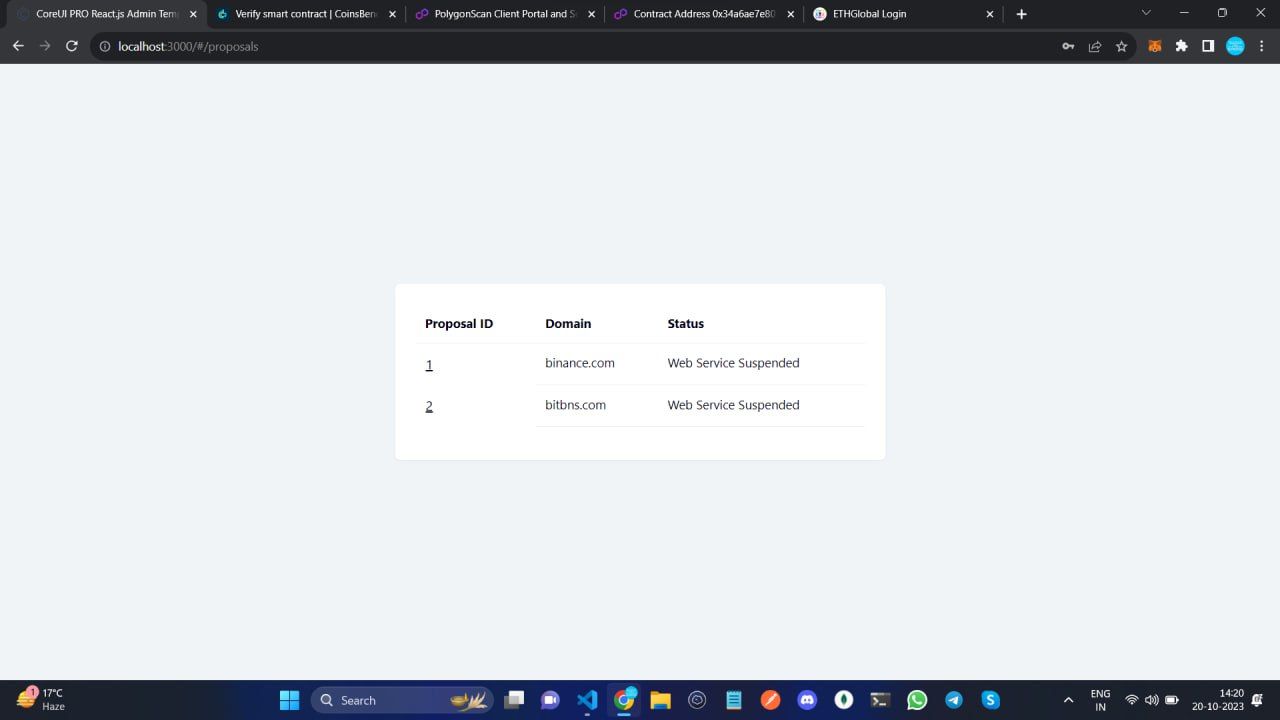Screen dimensions: 1280x720
Task: Click bitbns.com Web Service Suspended status
Action: tap(733, 405)
